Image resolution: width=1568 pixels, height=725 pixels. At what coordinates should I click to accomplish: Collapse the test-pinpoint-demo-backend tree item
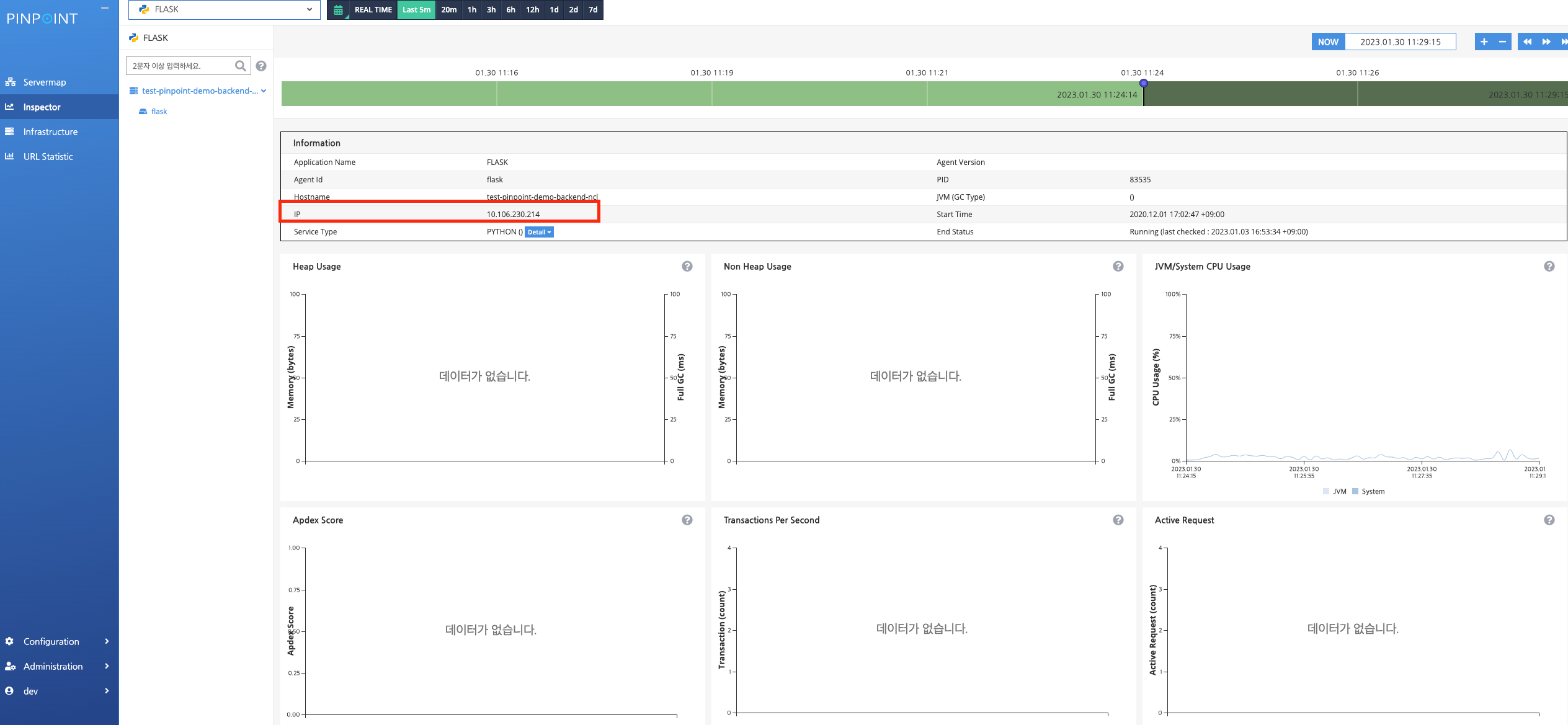tap(264, 91)
